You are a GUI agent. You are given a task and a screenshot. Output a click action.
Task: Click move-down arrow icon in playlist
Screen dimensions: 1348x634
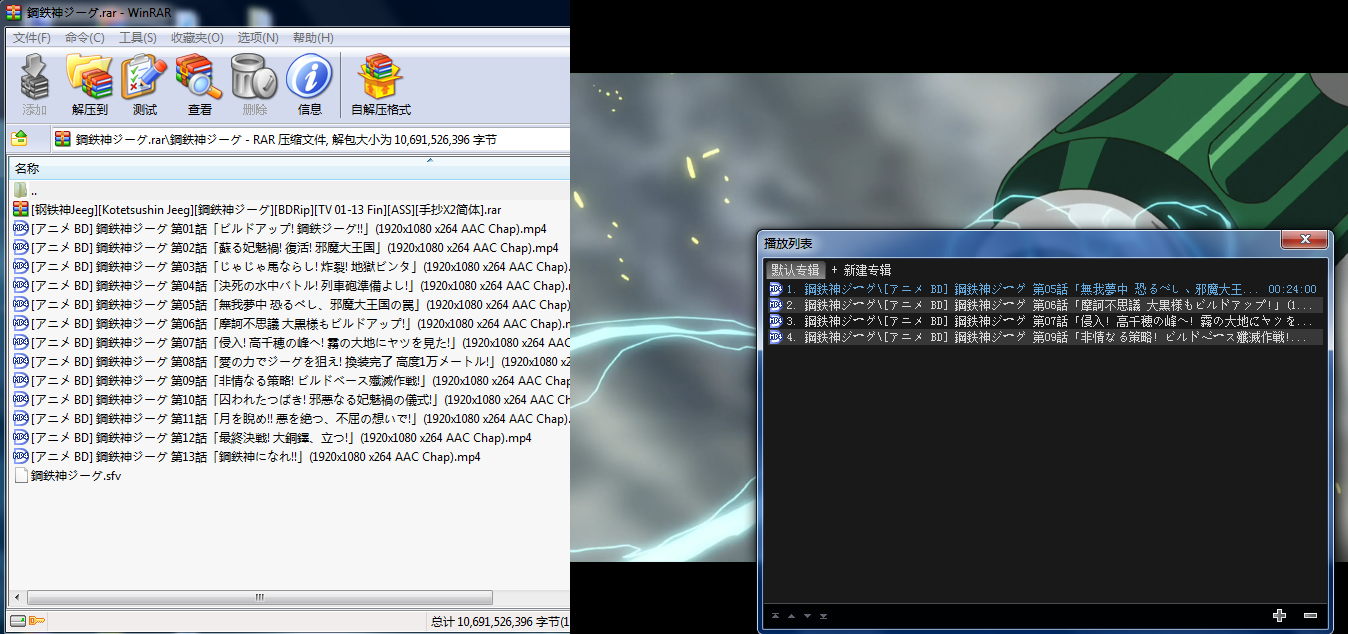[x=807, y=616]
